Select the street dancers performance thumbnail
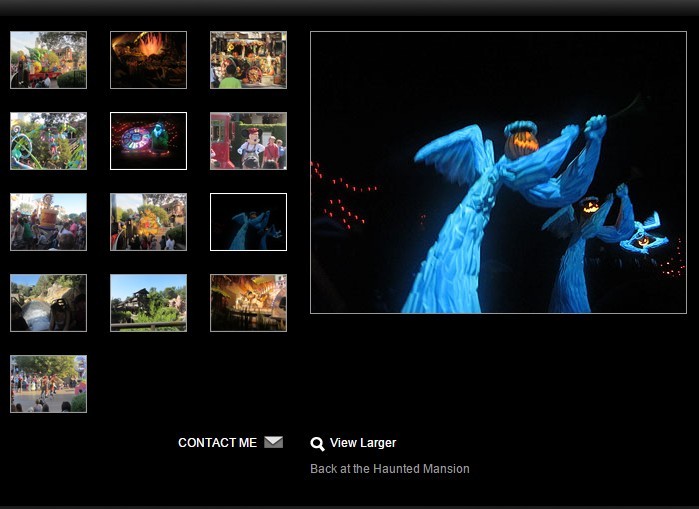Screen dimensions: 699x509 [49, 384]
